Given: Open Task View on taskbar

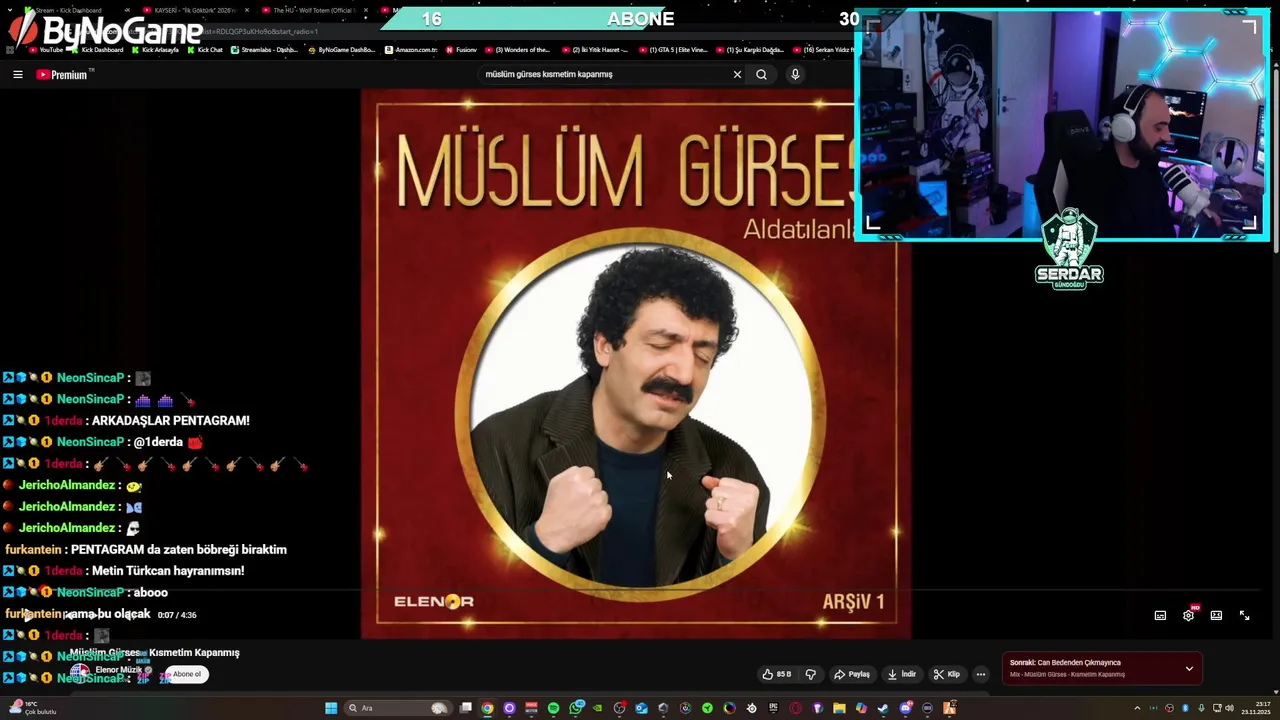Looking at the screenshot, I should [x=465, y=708].
